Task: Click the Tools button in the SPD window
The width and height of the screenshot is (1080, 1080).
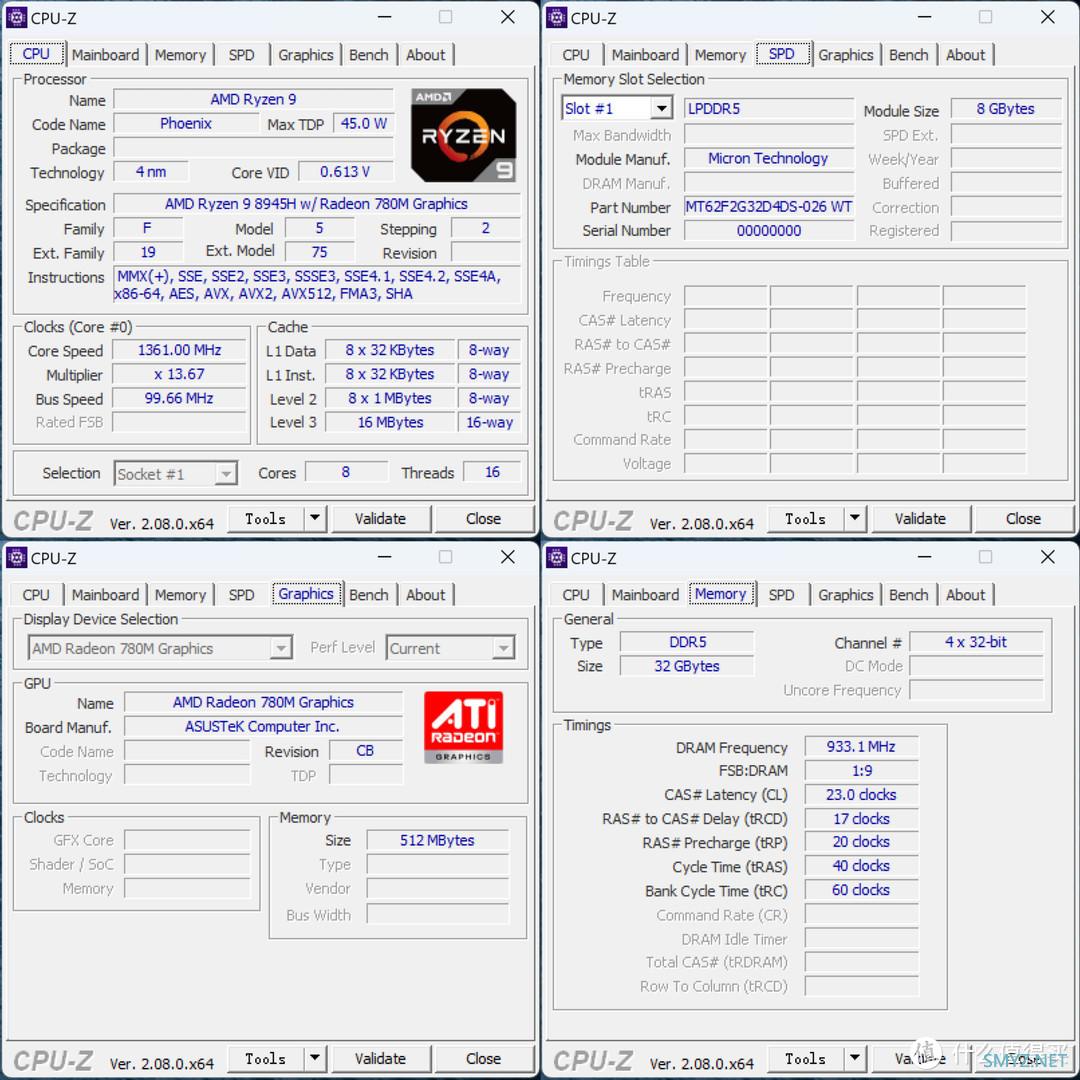Action: [805, 518]
